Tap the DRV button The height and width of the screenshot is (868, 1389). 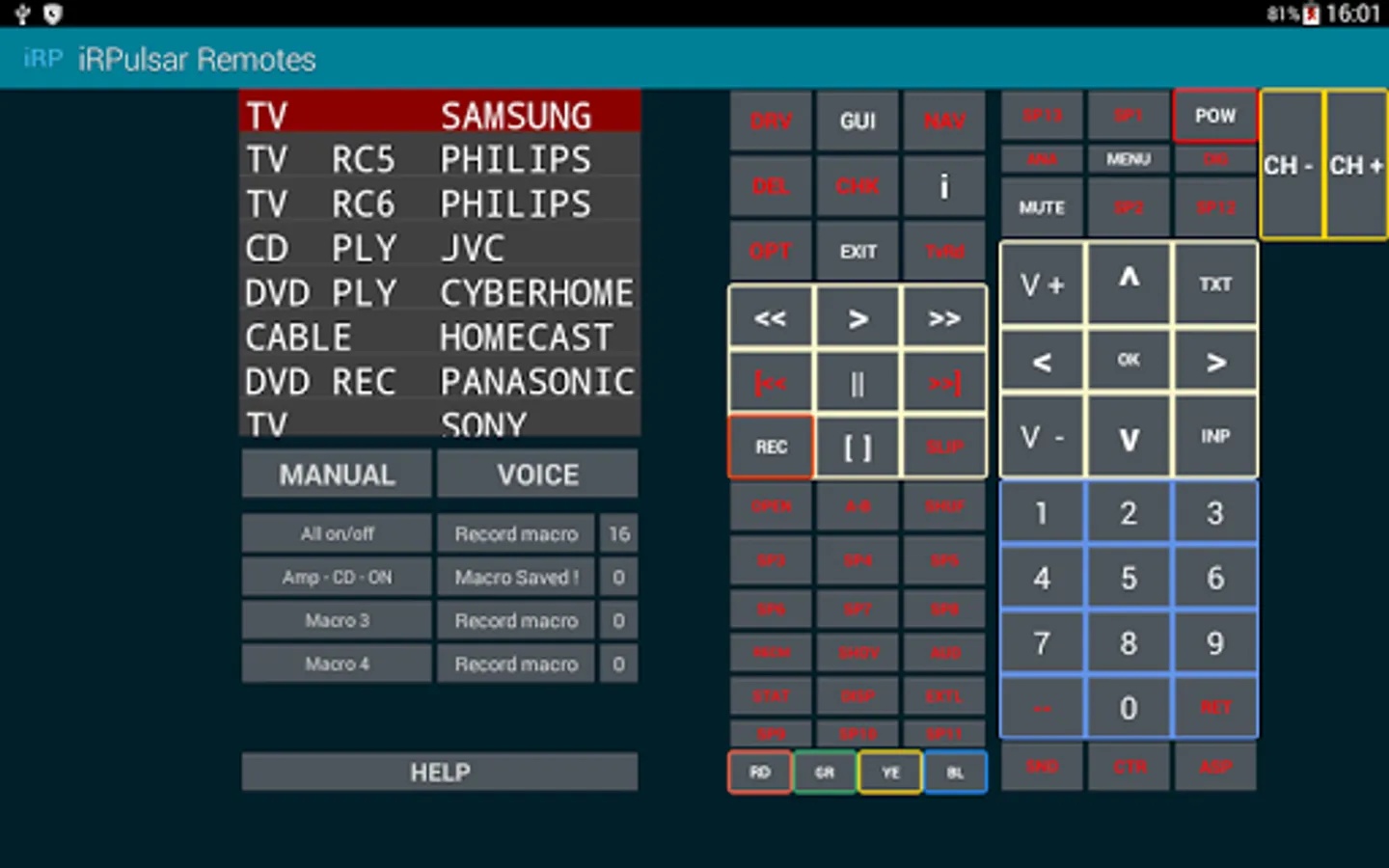point(771,121)
